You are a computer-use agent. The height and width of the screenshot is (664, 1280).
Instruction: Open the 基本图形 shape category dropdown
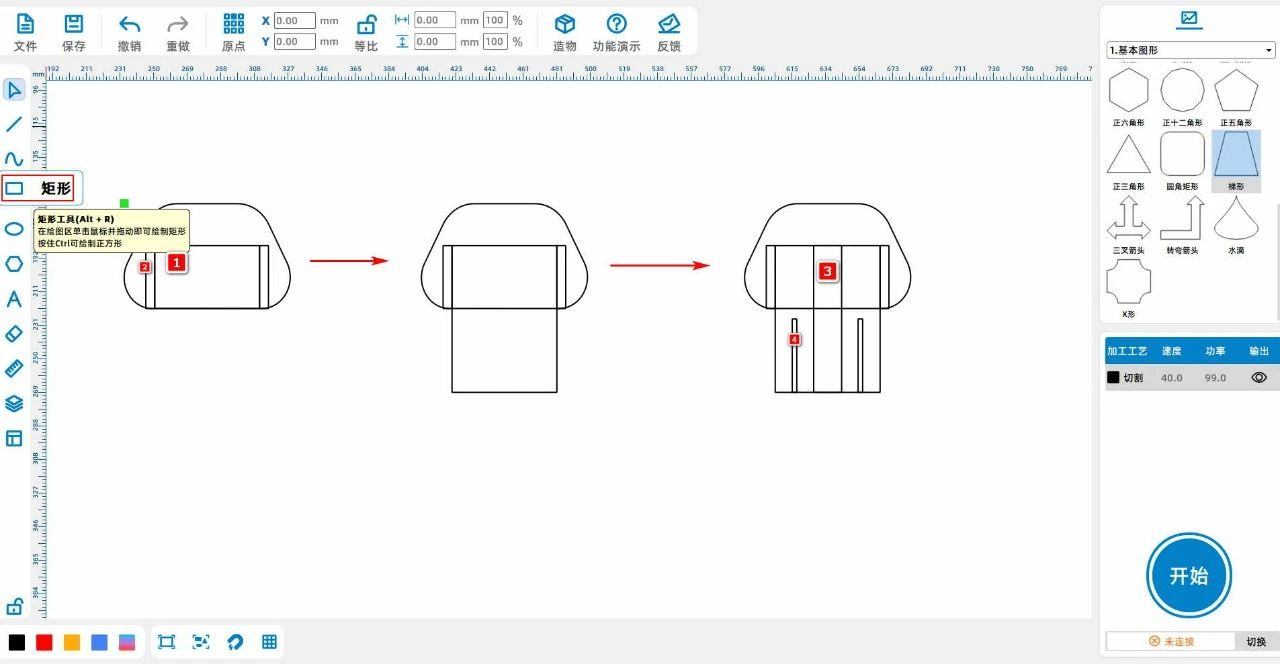[1190, 50]
